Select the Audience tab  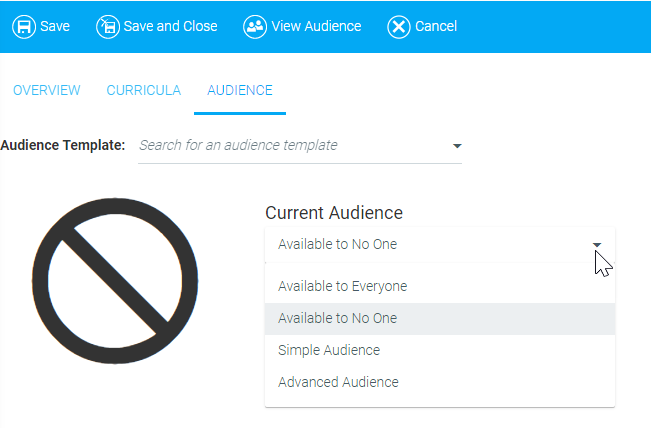(x=240, y=90)
